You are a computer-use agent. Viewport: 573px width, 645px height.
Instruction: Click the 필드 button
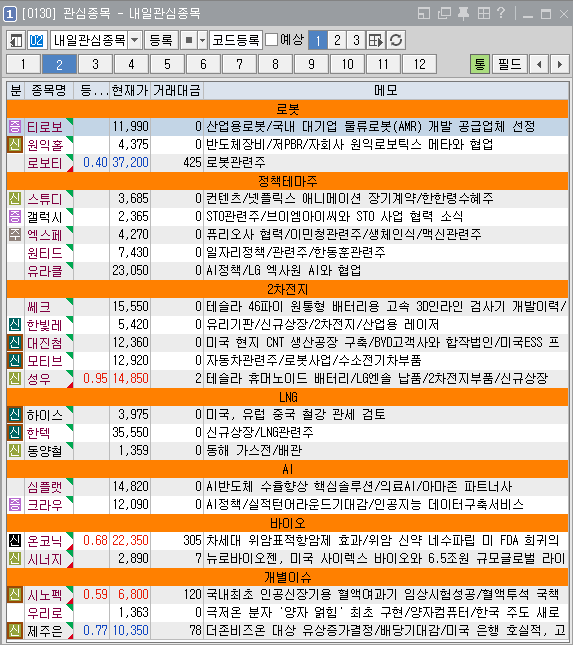pos(510,64)
